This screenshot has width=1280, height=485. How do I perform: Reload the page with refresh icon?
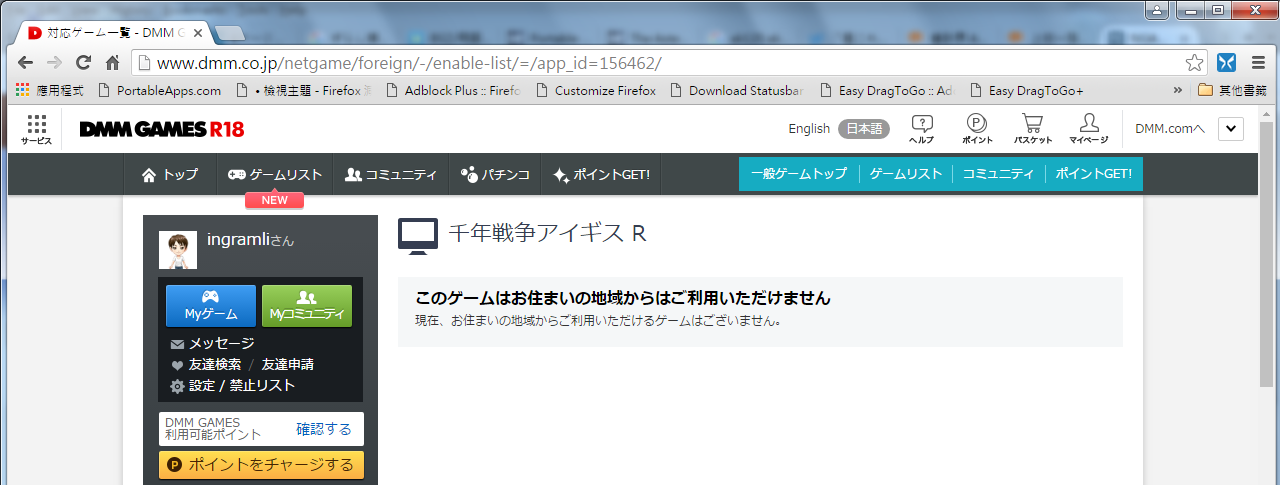83,62
